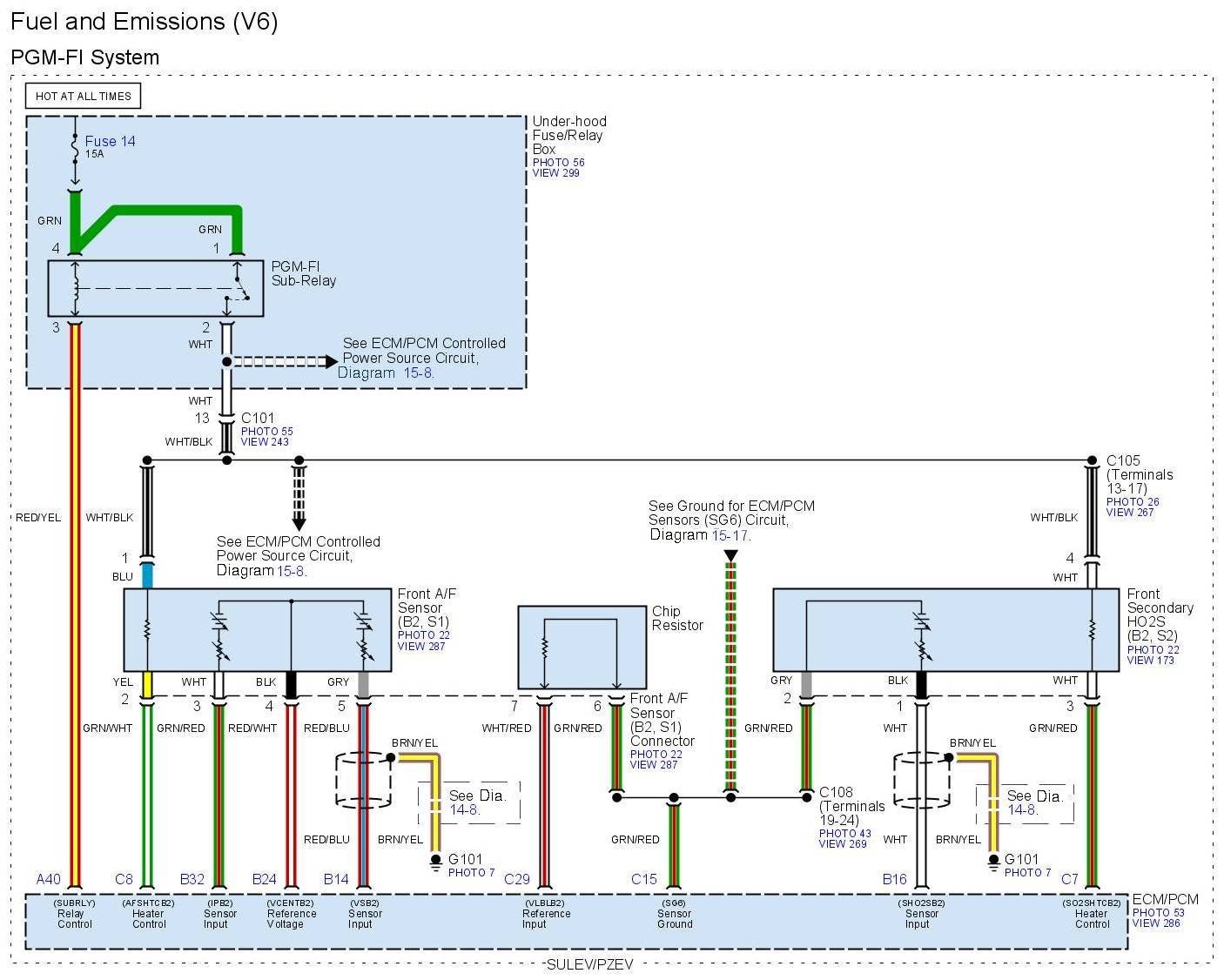The width and height of the screenshot is (1224, 980).
Task: Select ECM/PCM terminal A40 label
Action: tap(49, 879)
